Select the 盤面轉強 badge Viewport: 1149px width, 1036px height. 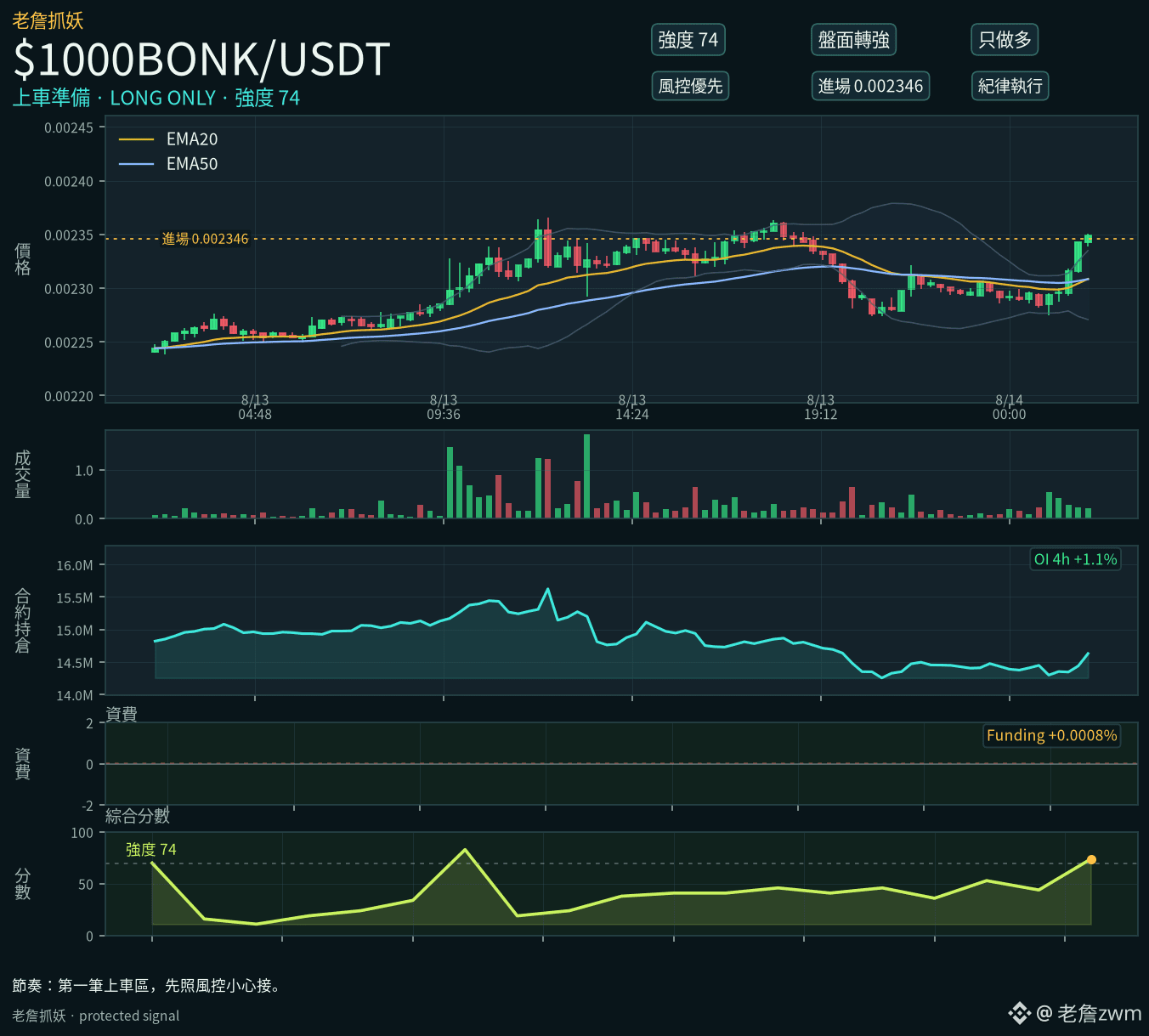click(x=853, y=40)
